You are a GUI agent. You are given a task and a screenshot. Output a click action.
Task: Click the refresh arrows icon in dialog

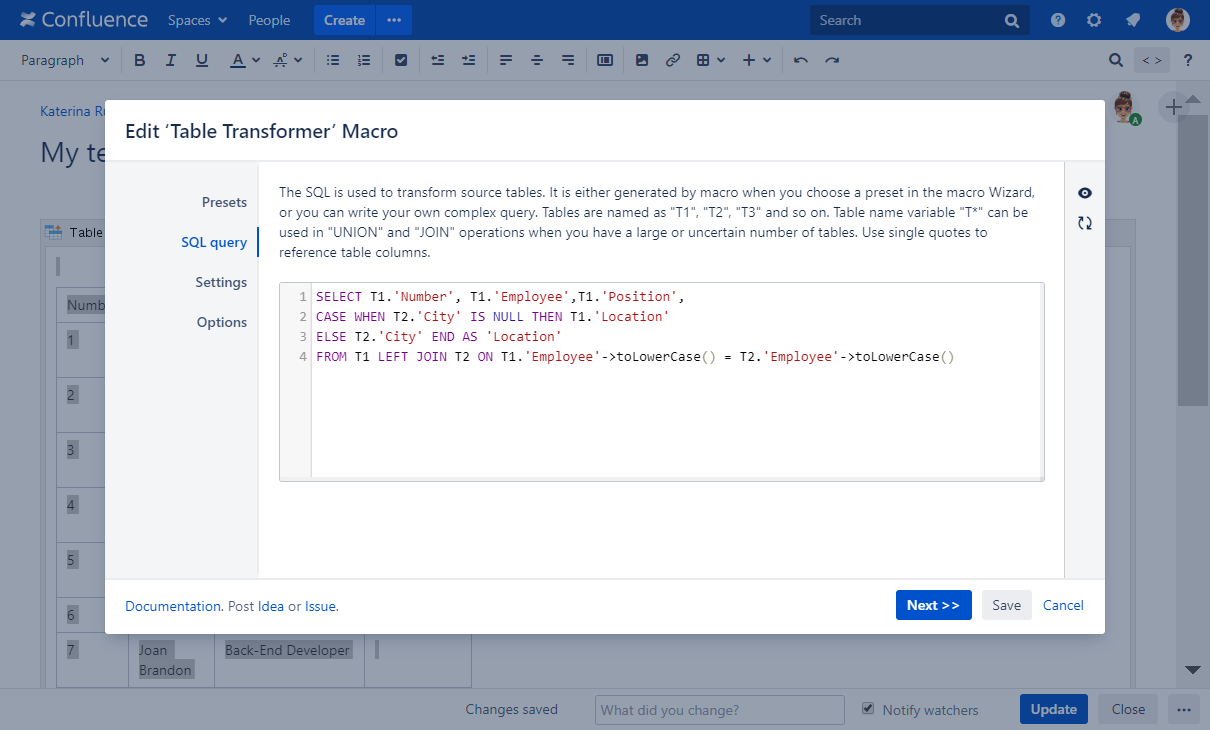[x=1085, y=223]
